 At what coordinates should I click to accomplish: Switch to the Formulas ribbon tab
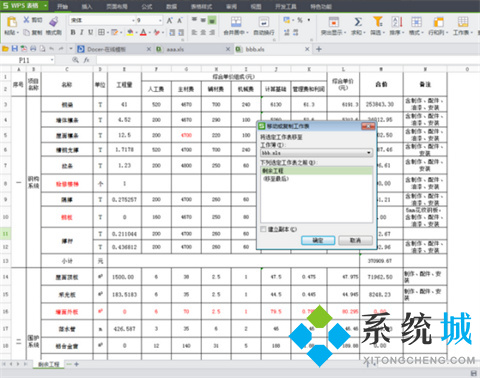click(x=147, y=6)
